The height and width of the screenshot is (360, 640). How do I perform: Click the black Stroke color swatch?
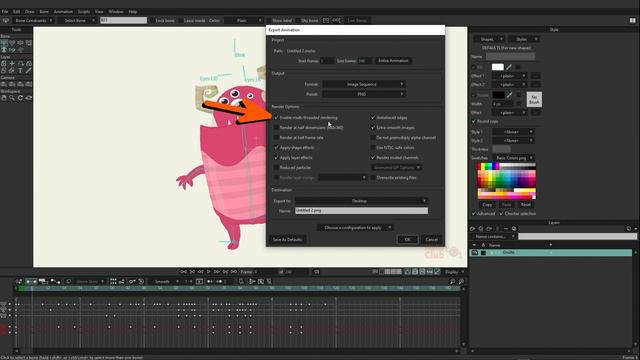coord(498,95)
